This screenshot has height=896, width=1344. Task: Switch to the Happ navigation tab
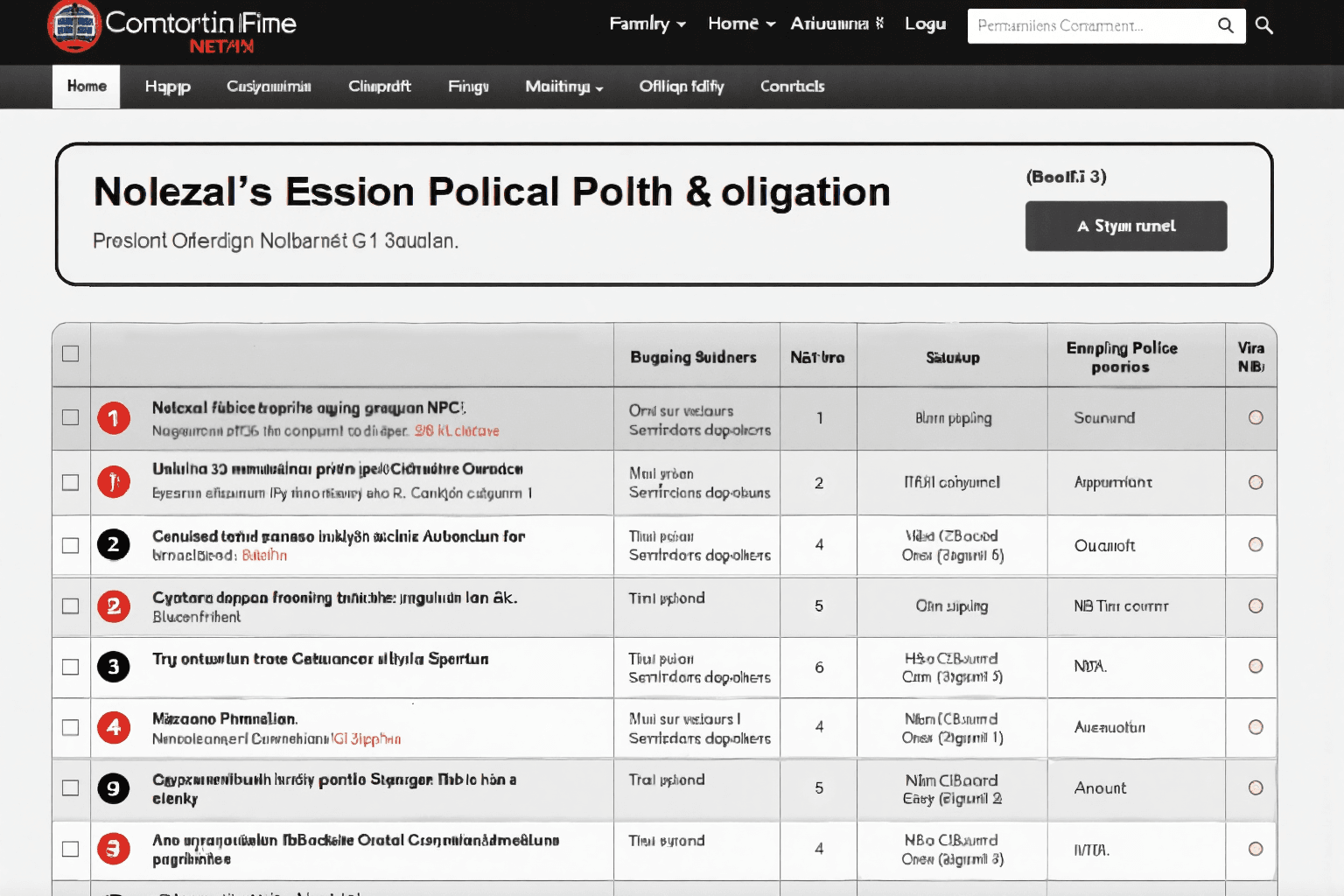[167, 87]
